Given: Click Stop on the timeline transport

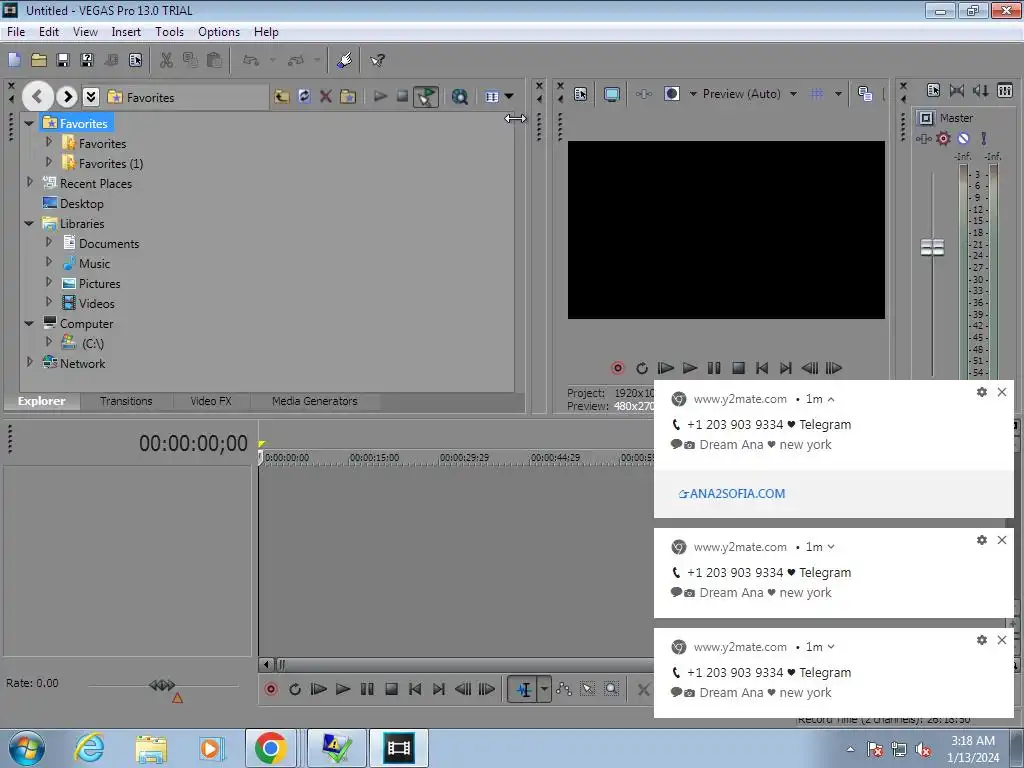Looking at the screenshot, I should tap(391, 689).
